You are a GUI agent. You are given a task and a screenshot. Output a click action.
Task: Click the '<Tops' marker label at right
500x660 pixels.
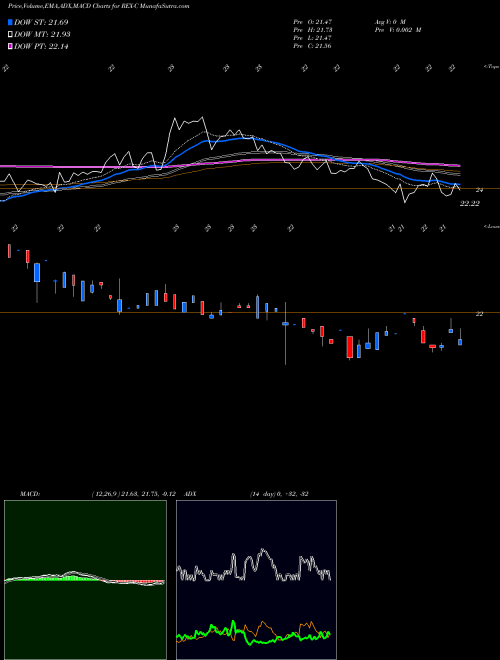point(491,67)
